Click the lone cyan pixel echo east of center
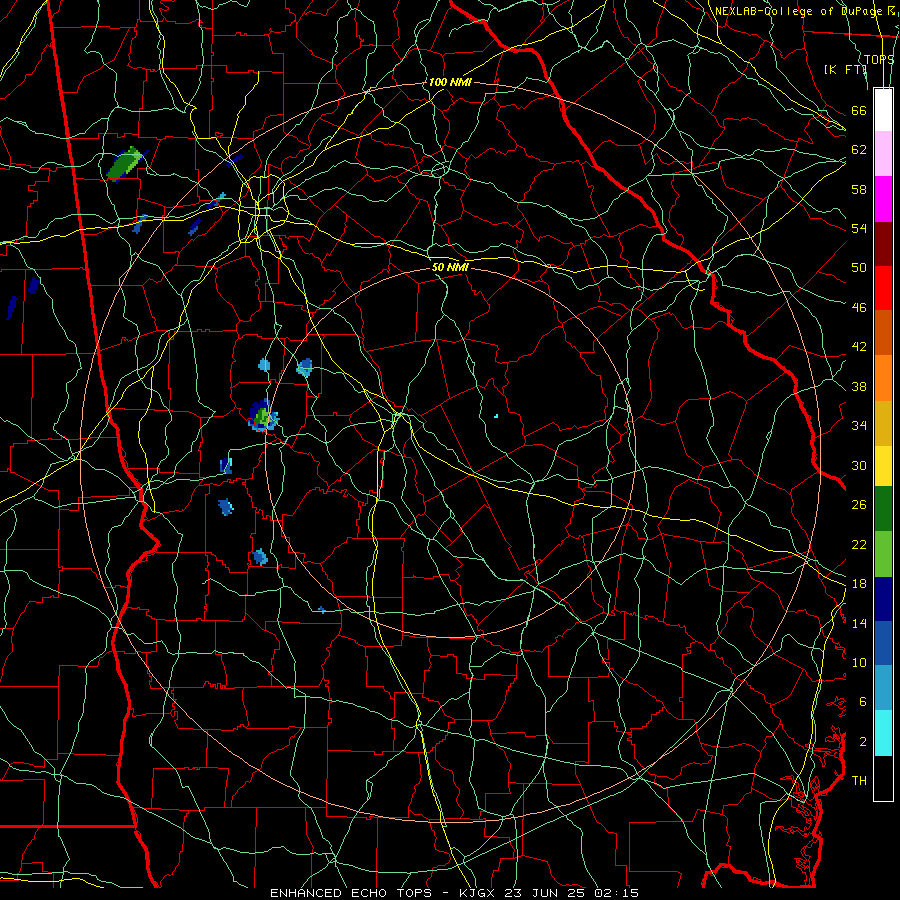Screen dimensions: 900x900 coord(496,416)
